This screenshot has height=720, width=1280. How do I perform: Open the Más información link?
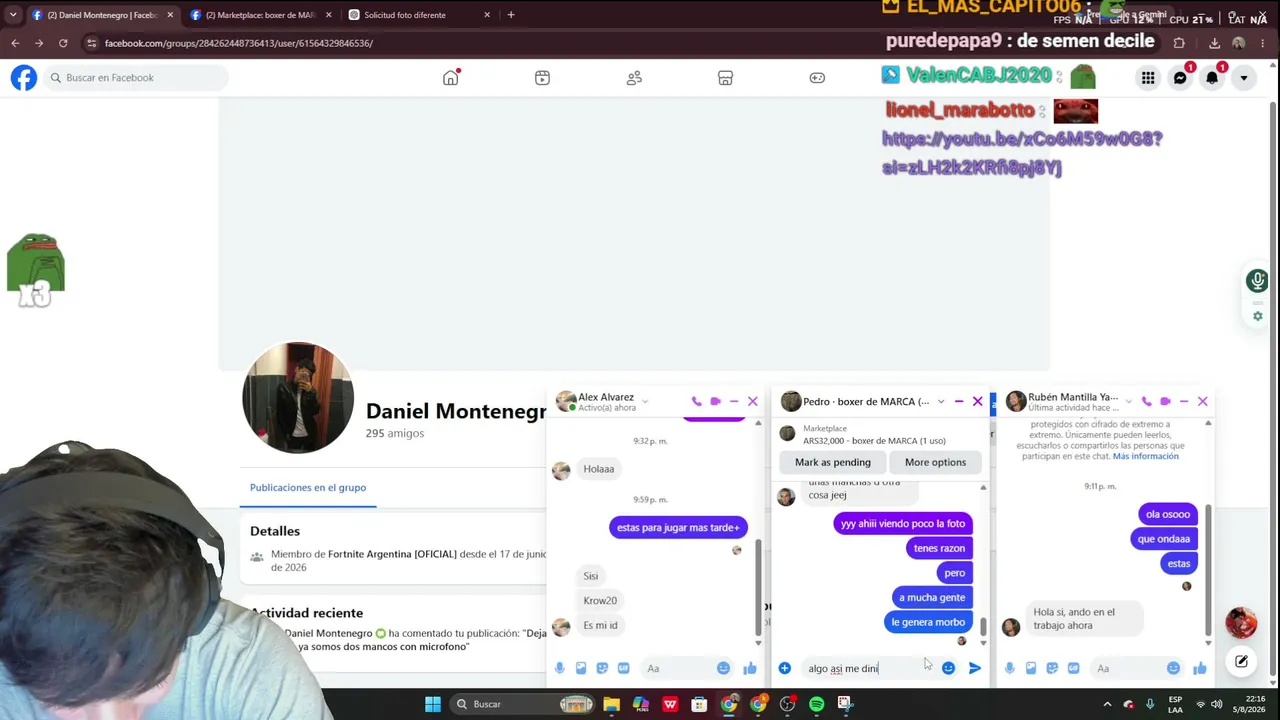click(x=1146, y=456)
